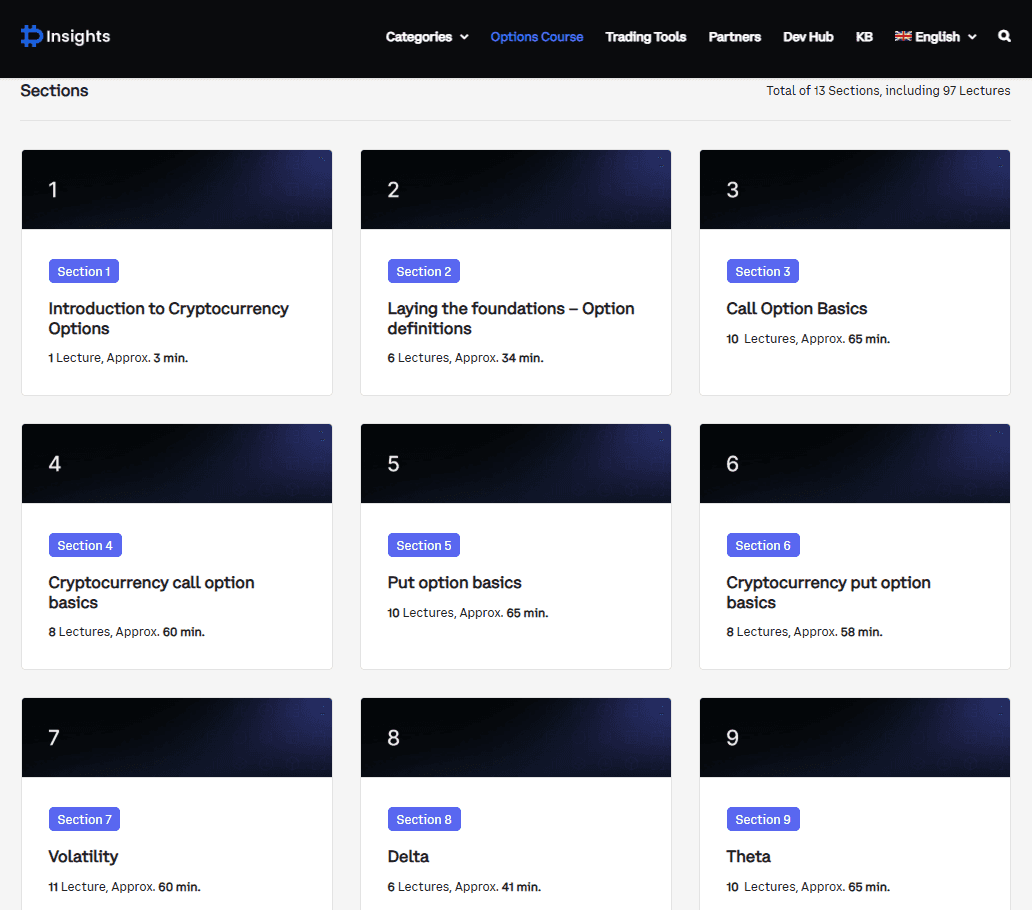Click the Insights site name text
This screenshot has width=1032, height=910.
[x=78, y=36]
